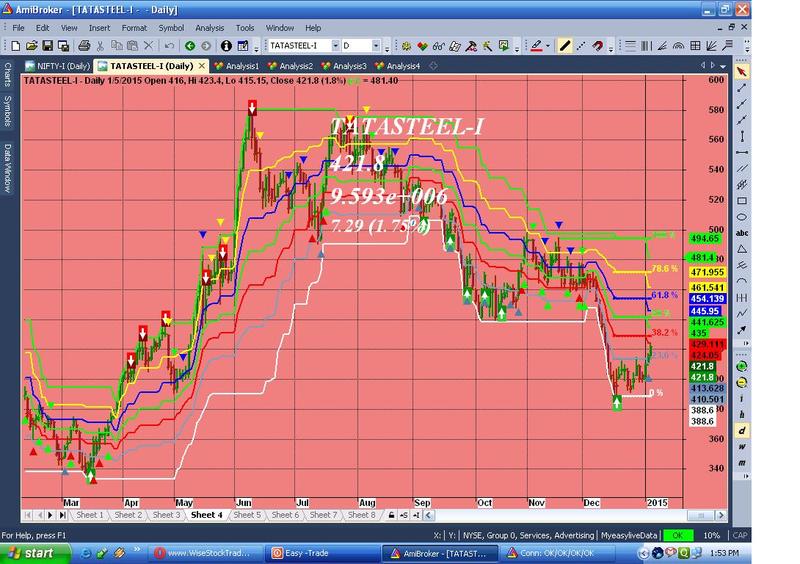800x564 pixels.
Task: Switch to hourly interval with the h button
Action: [x=742, y=414]
